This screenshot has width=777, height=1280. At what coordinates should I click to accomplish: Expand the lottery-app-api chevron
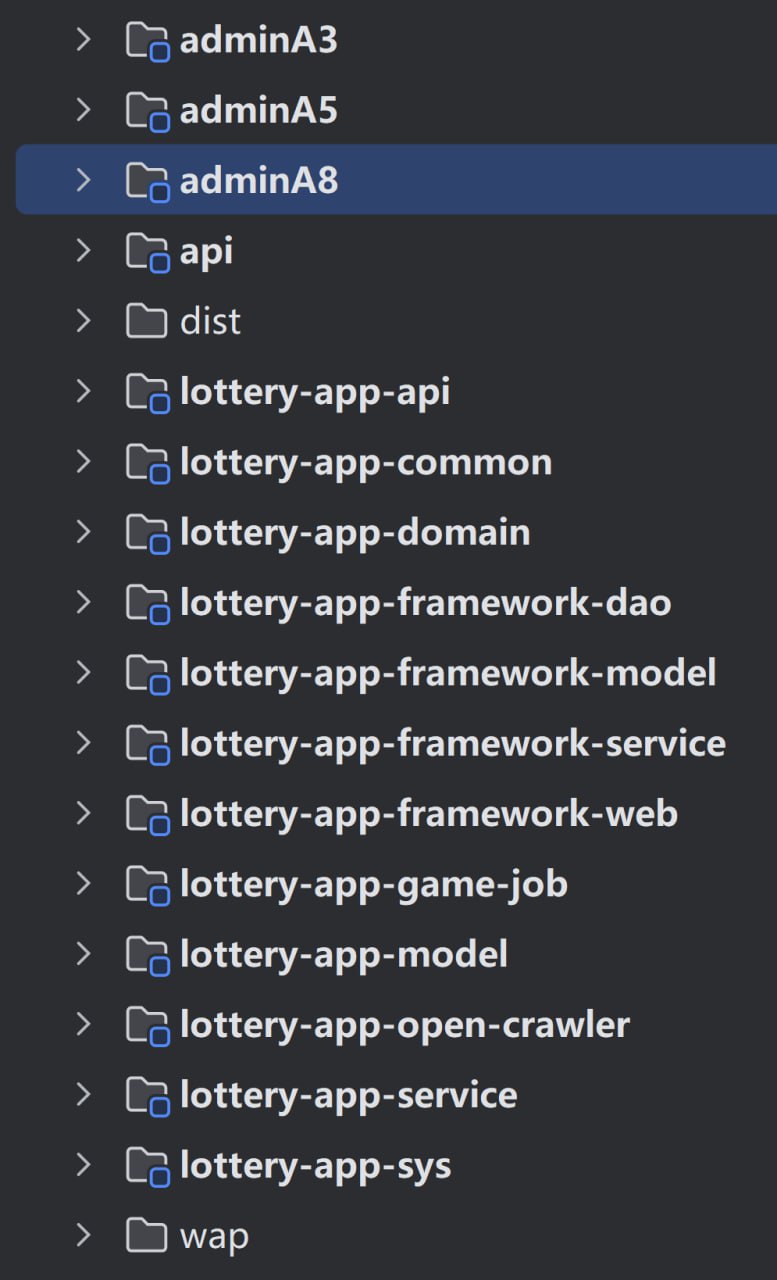pyautogui.click(x=83, y=392)
